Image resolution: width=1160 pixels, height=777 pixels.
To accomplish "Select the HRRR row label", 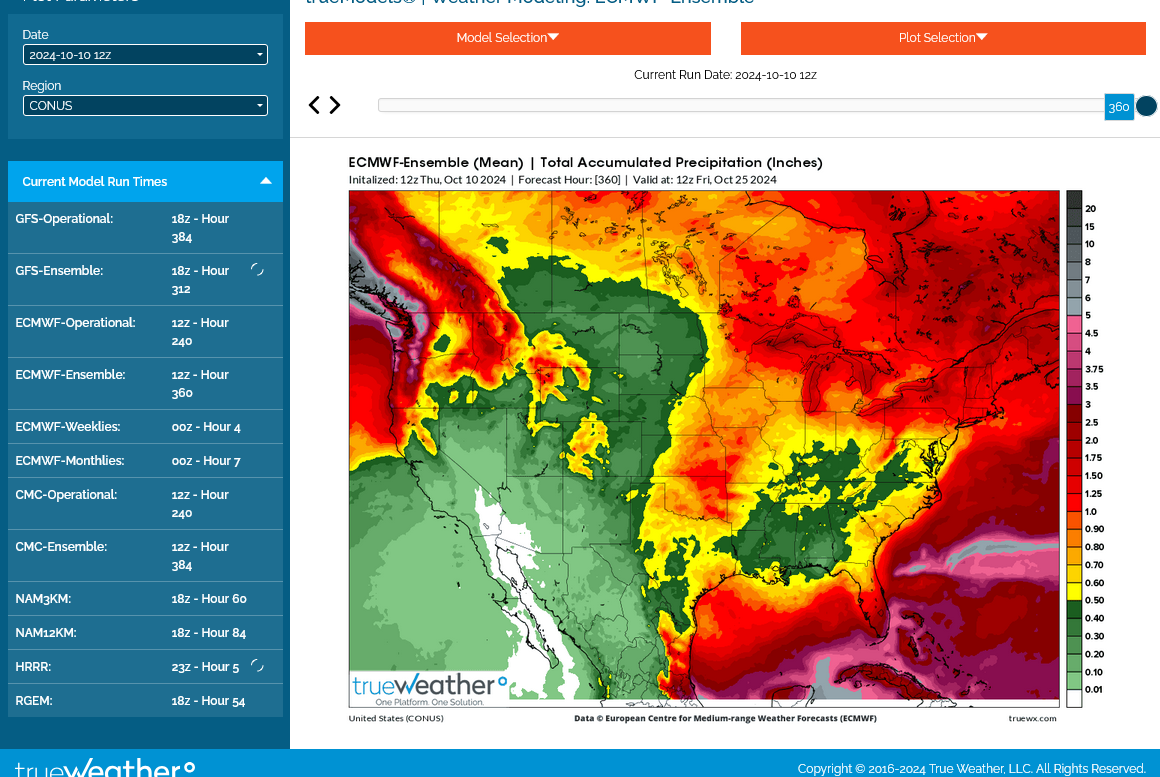I will (33, 667).
